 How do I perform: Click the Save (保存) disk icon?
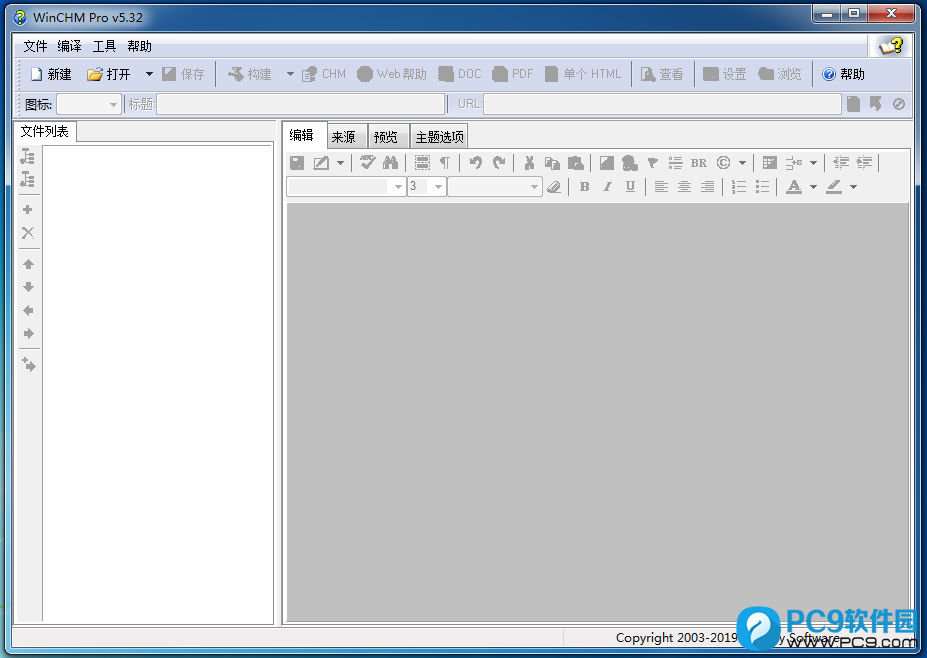[183, 74]
